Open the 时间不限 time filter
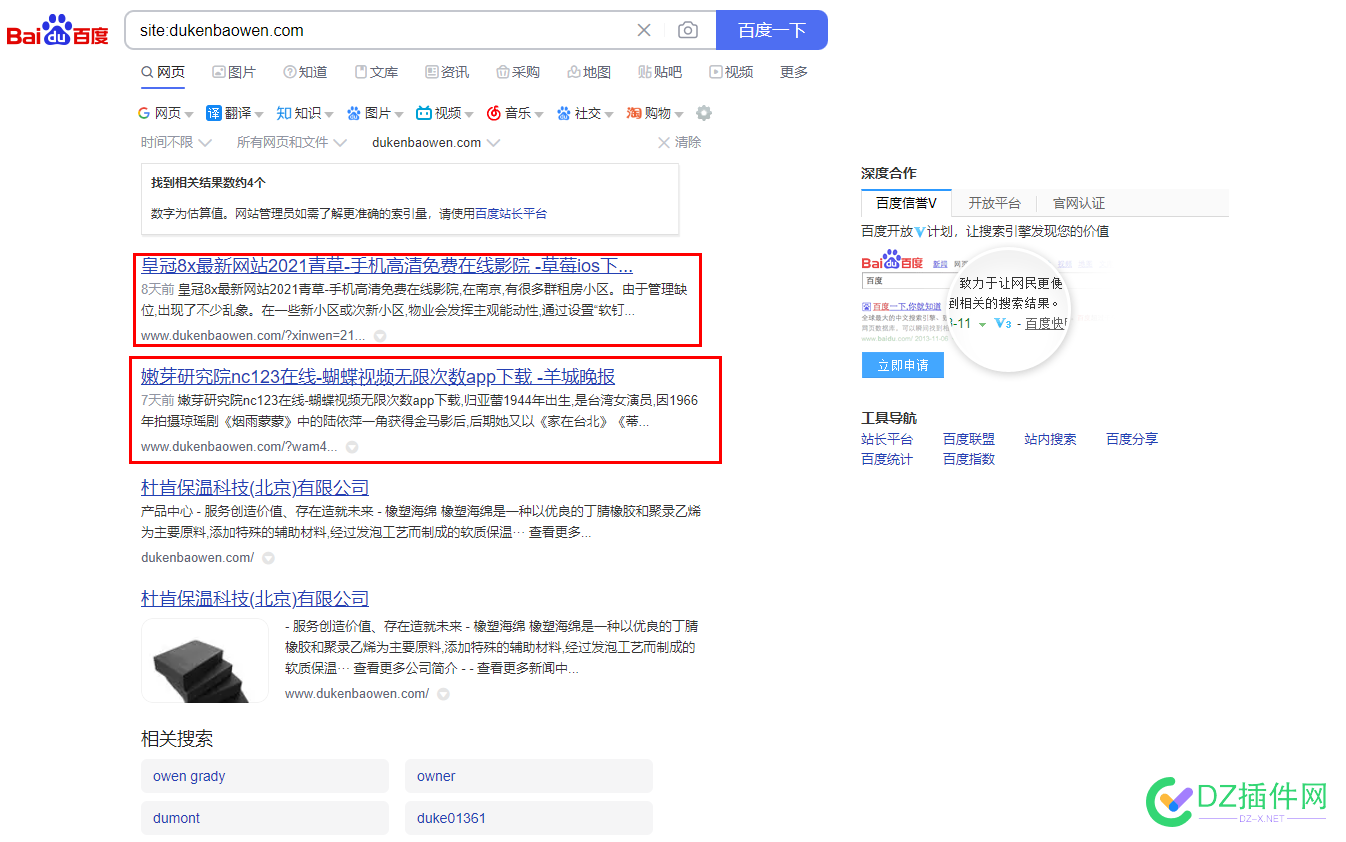 coord(176,142)
